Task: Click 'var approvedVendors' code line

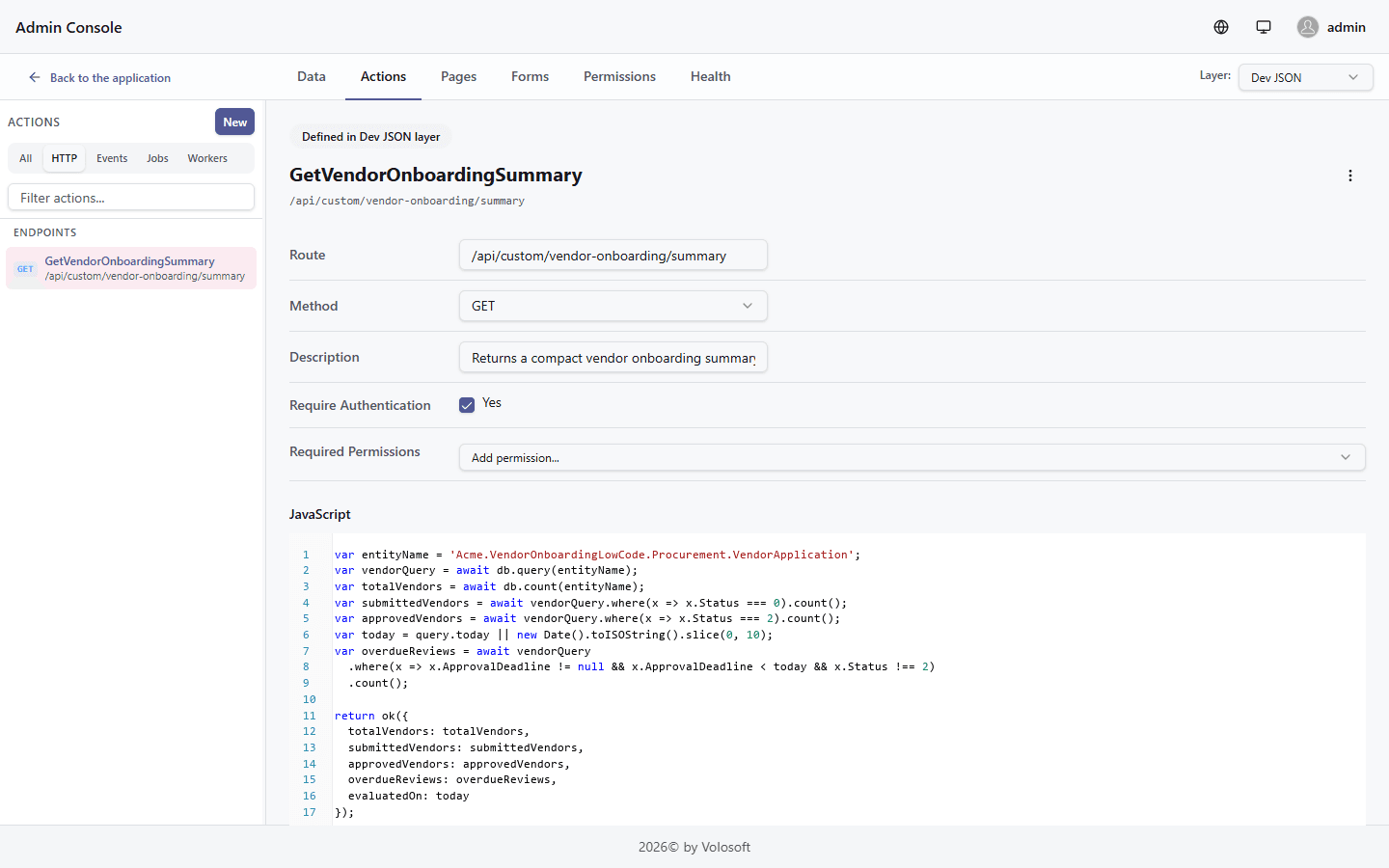Action: pyautogui.click(x=587, y=618)
